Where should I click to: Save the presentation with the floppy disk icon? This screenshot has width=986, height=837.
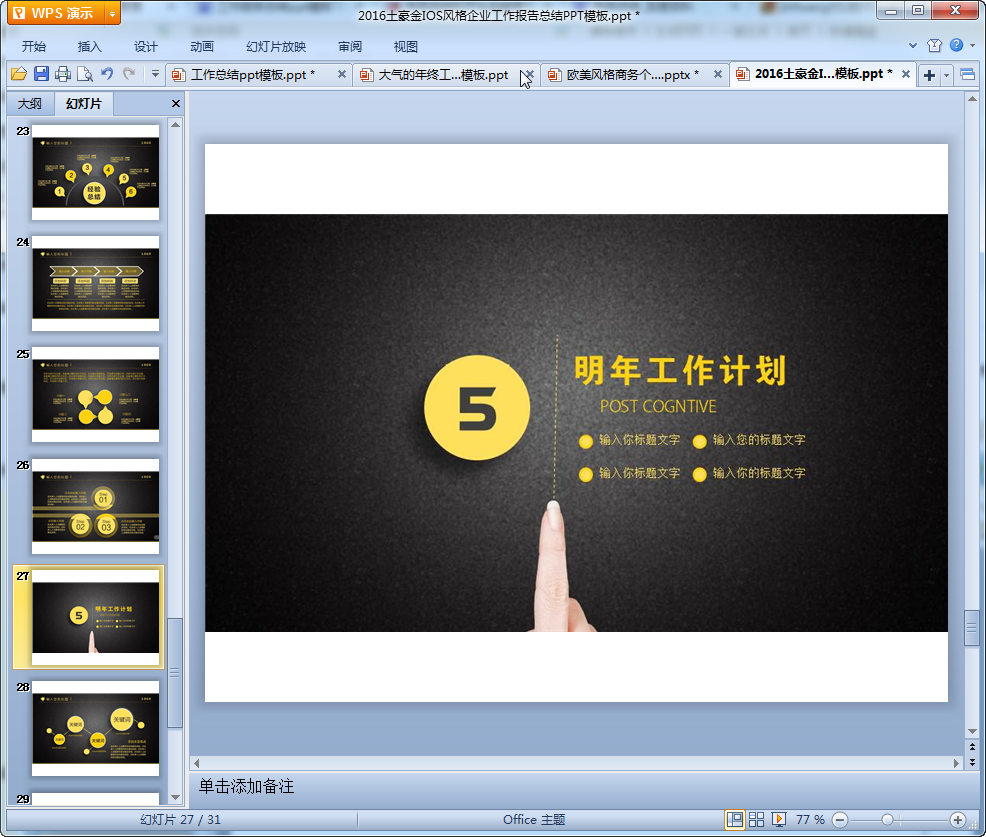pyautogui.click(x=41, y=74)
